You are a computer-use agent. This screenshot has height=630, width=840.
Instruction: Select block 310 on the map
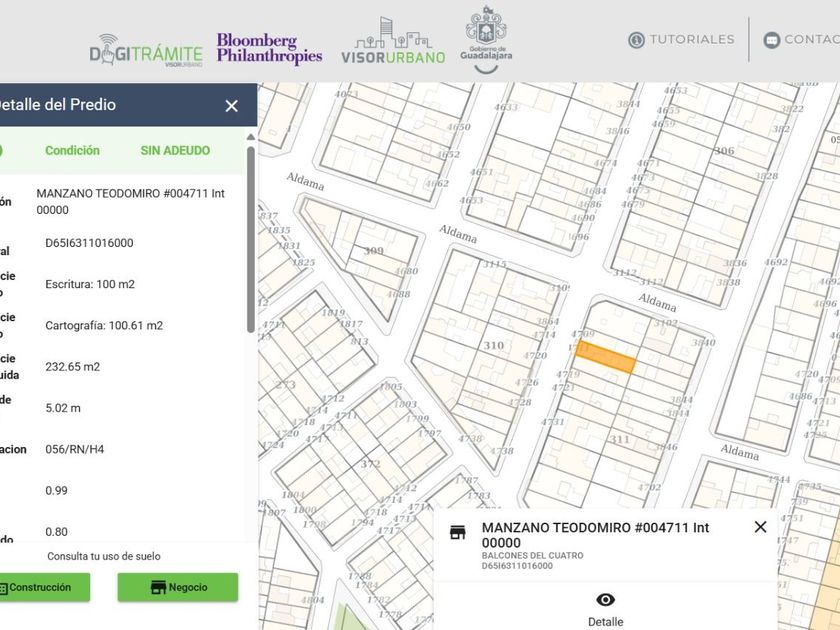click(x=493, y=345)
